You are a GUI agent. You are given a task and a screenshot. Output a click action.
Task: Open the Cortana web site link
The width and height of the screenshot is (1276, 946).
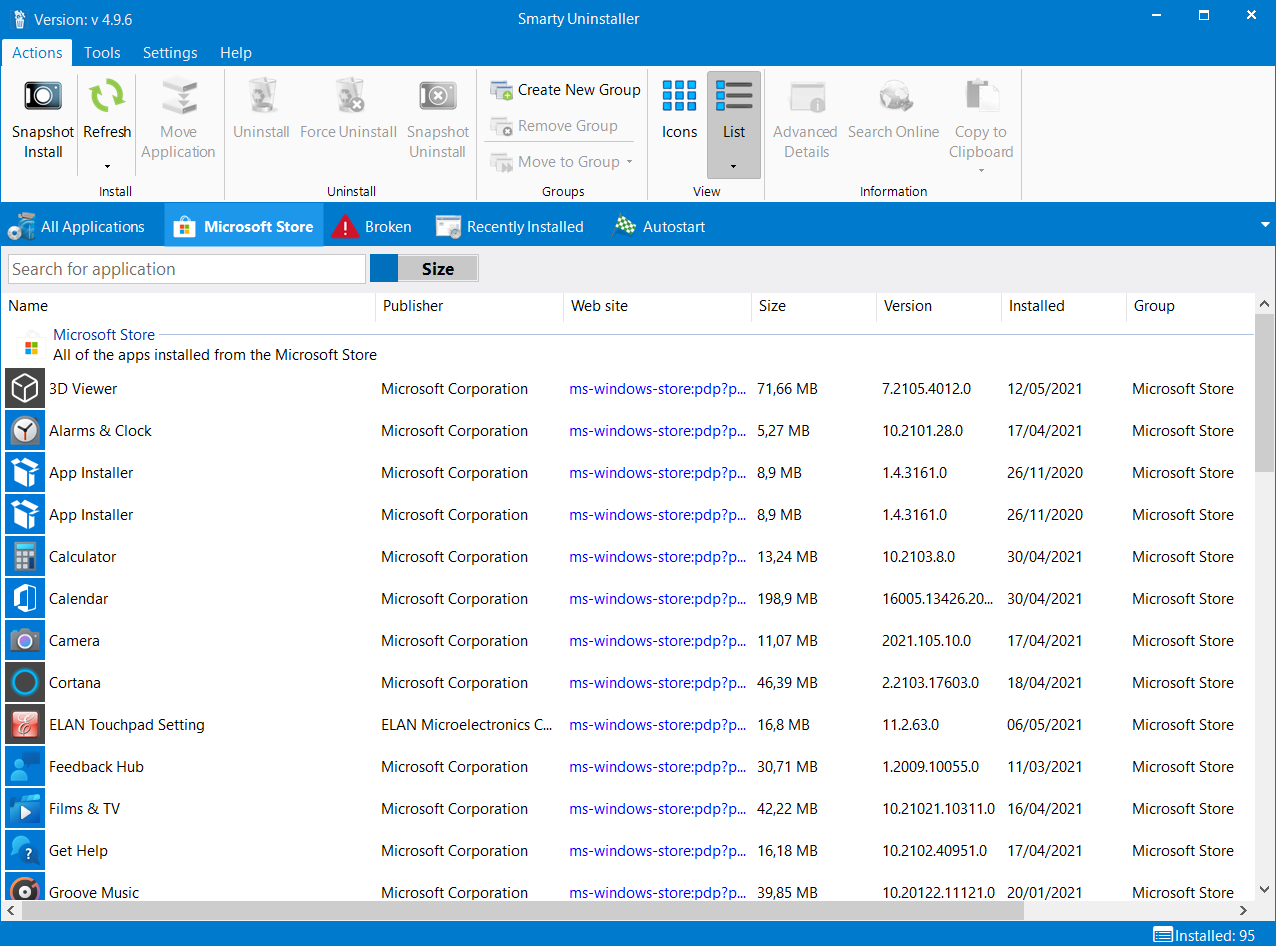tap(658, 683)
